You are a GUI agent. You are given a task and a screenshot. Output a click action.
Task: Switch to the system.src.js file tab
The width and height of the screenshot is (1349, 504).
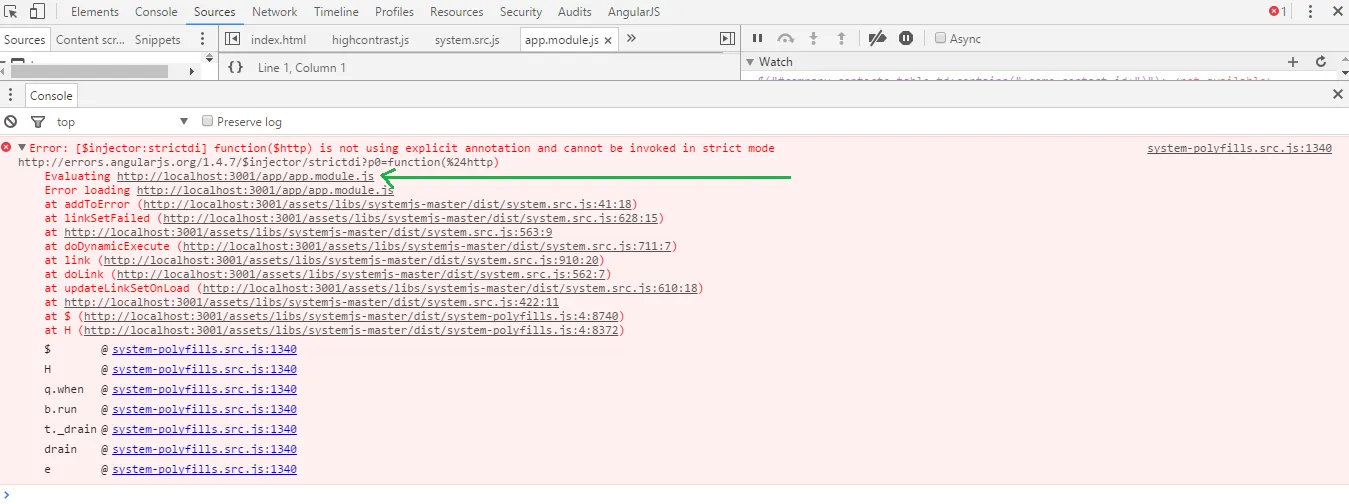pos(467,40)
